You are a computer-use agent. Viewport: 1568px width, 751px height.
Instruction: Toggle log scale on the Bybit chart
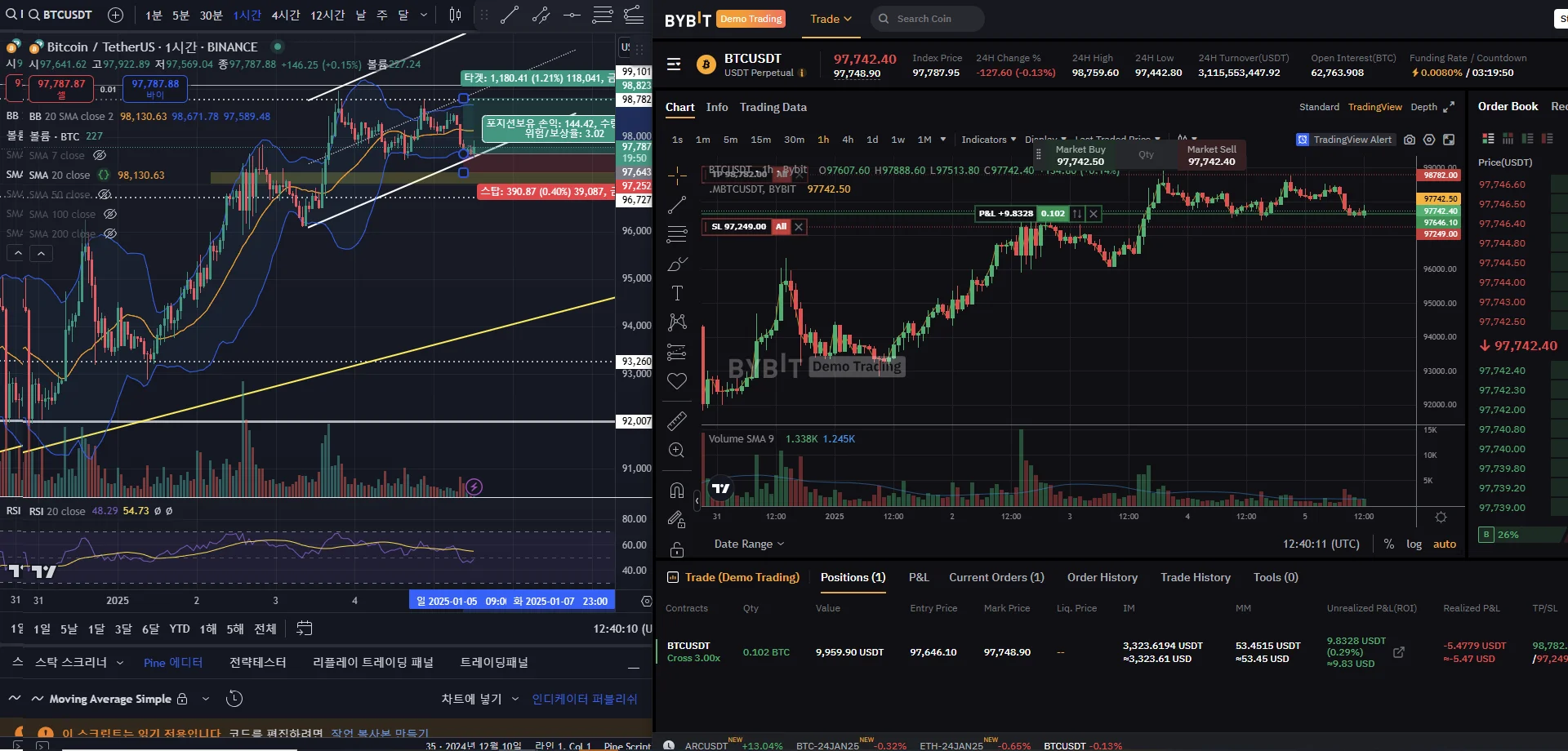point(1414,544)
